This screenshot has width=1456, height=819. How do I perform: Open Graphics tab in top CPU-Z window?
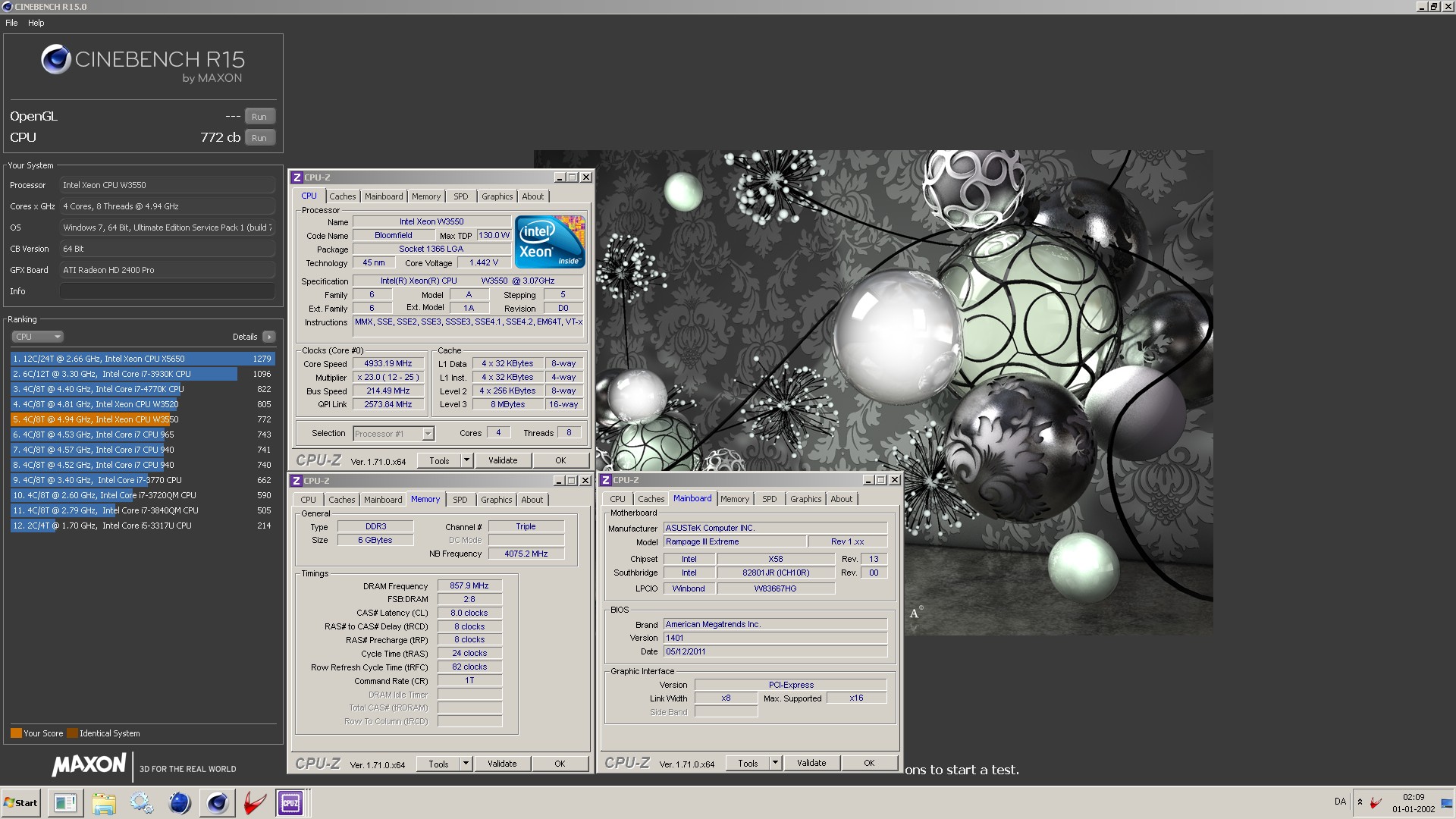(497, 196)
